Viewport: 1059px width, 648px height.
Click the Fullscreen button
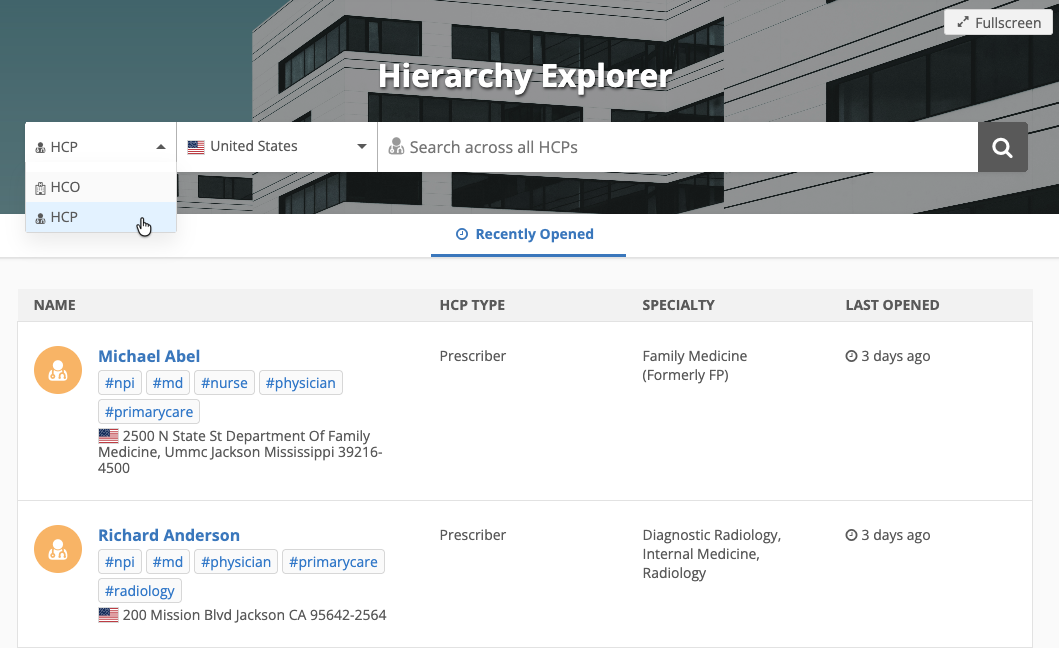[x=998, y=23]
